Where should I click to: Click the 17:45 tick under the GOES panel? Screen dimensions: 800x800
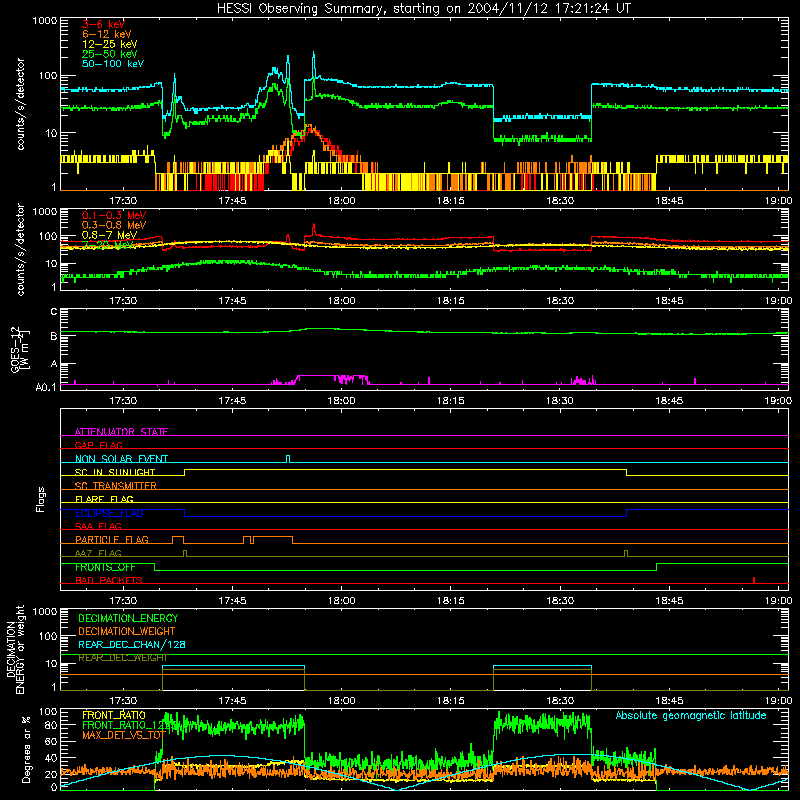[x=232, y=401]
